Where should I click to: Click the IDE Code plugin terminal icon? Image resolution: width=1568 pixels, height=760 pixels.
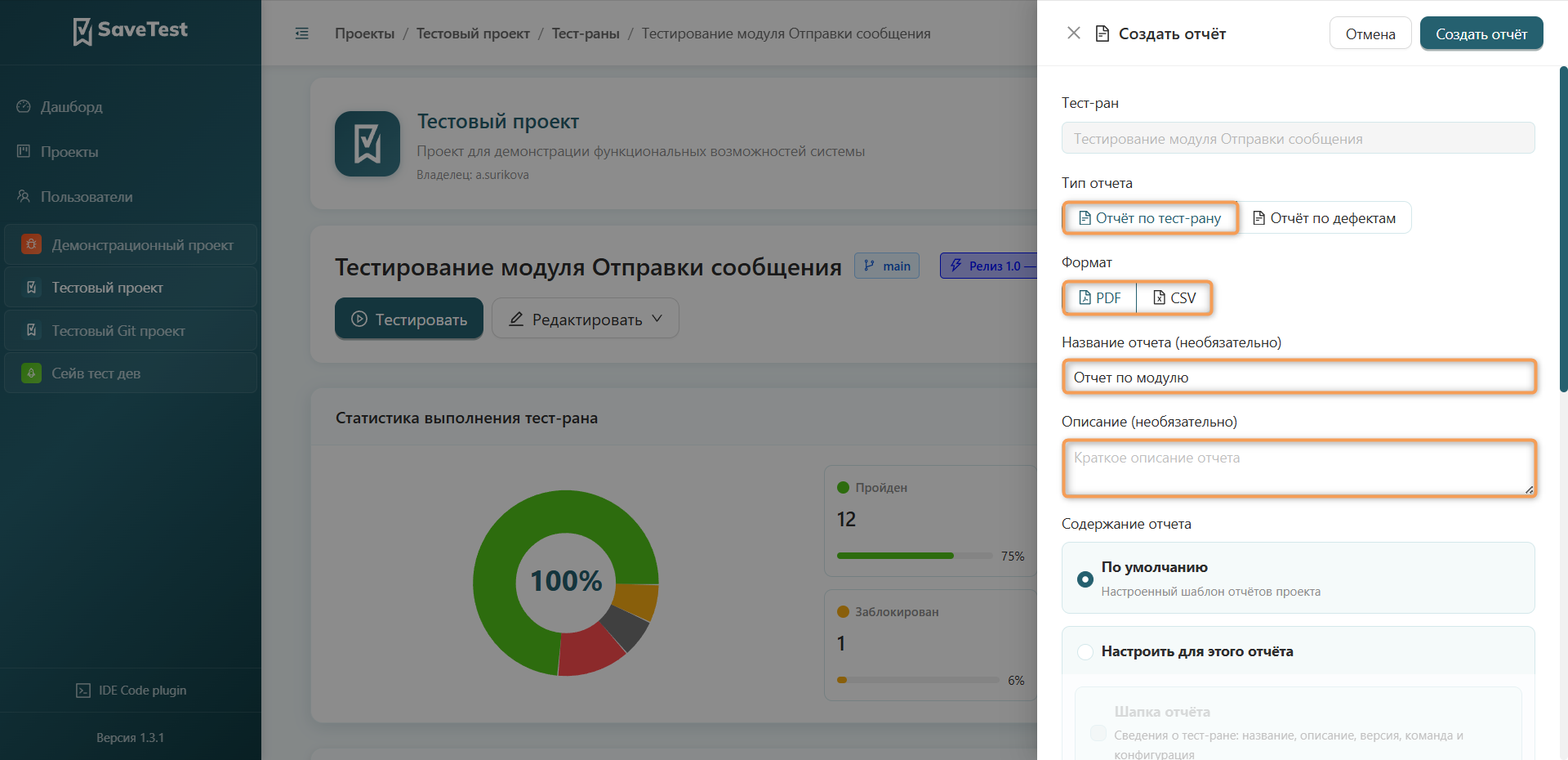tap(83, 691)
